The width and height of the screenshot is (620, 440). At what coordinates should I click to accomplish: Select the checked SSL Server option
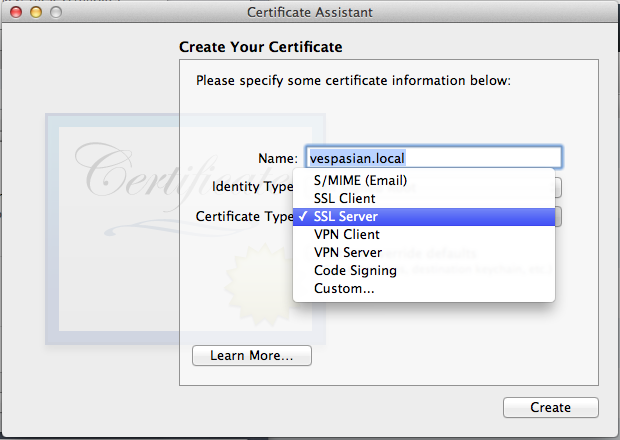(423, 217)
